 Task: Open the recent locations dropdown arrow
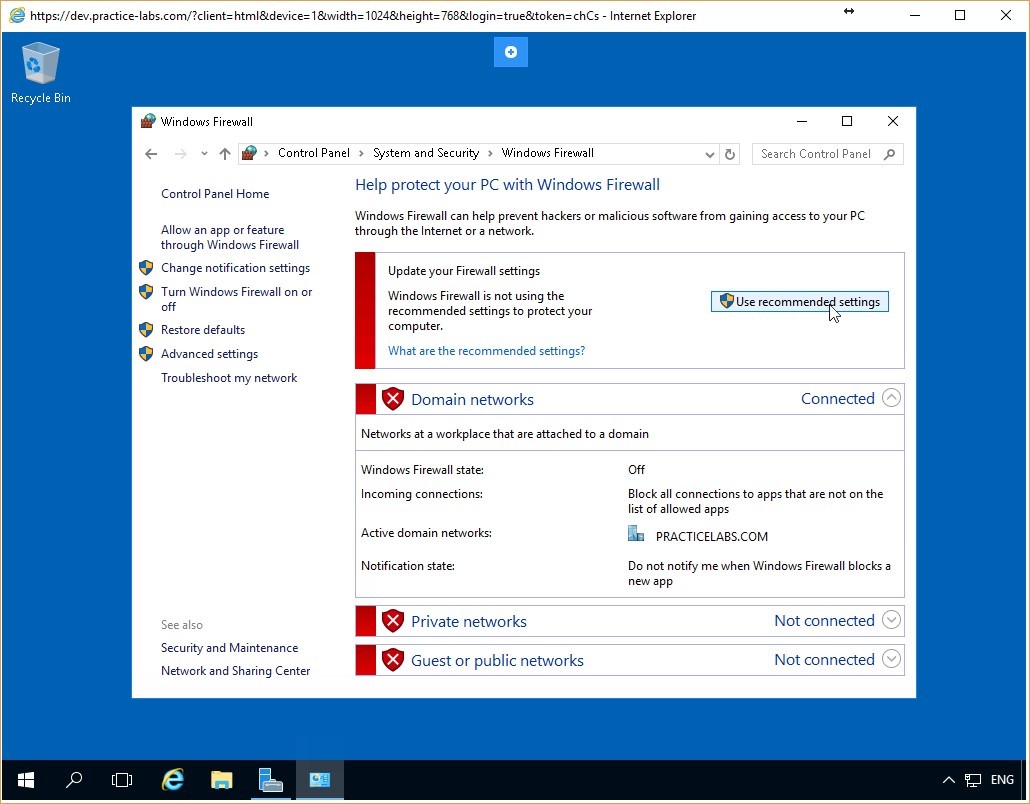(204, 154)
